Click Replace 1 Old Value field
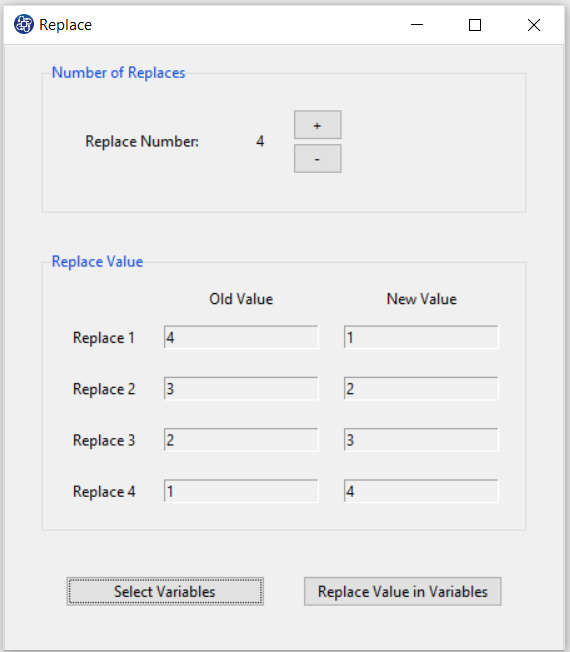 241,337
